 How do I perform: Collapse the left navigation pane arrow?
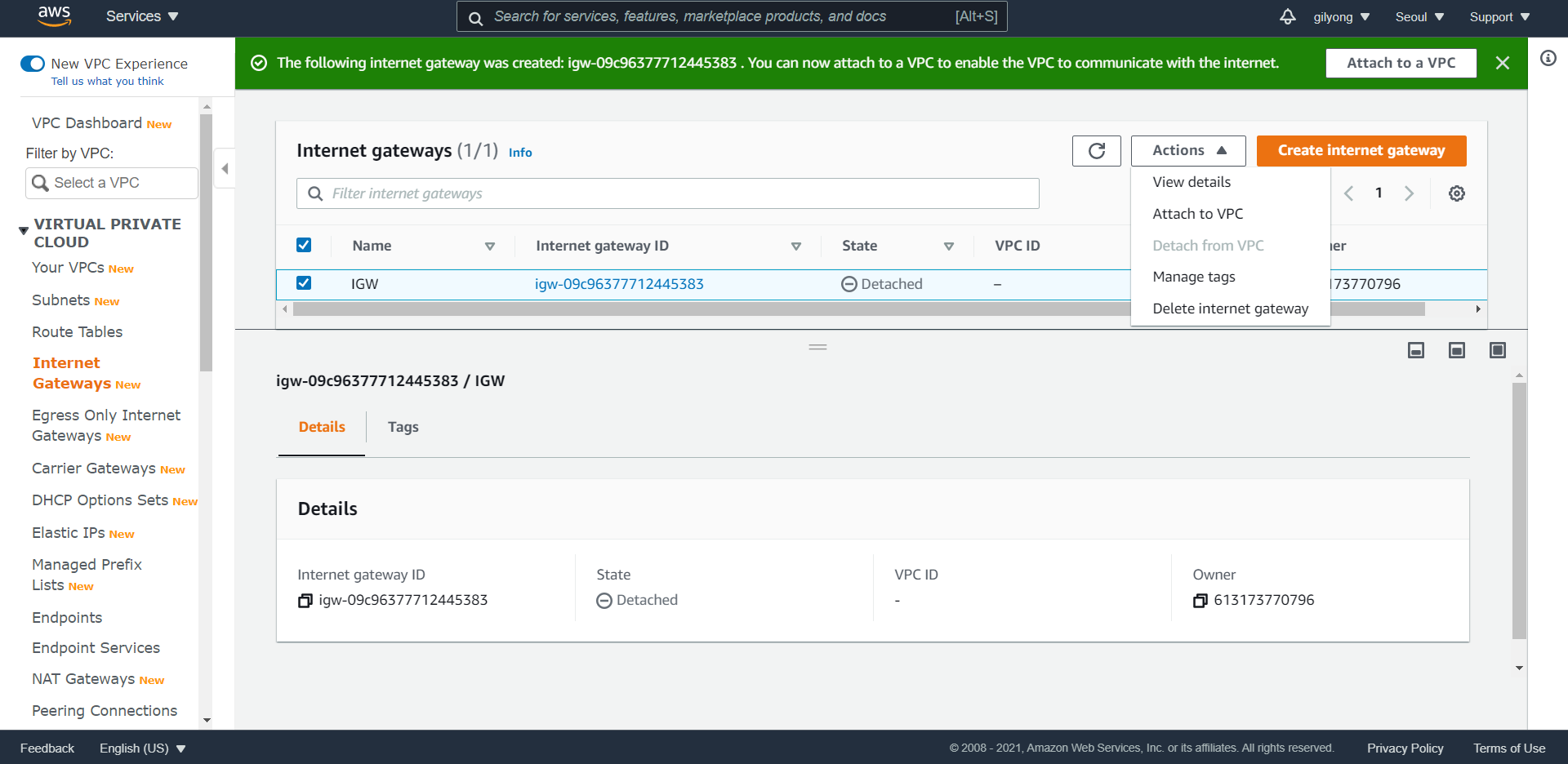coord(225,169)
